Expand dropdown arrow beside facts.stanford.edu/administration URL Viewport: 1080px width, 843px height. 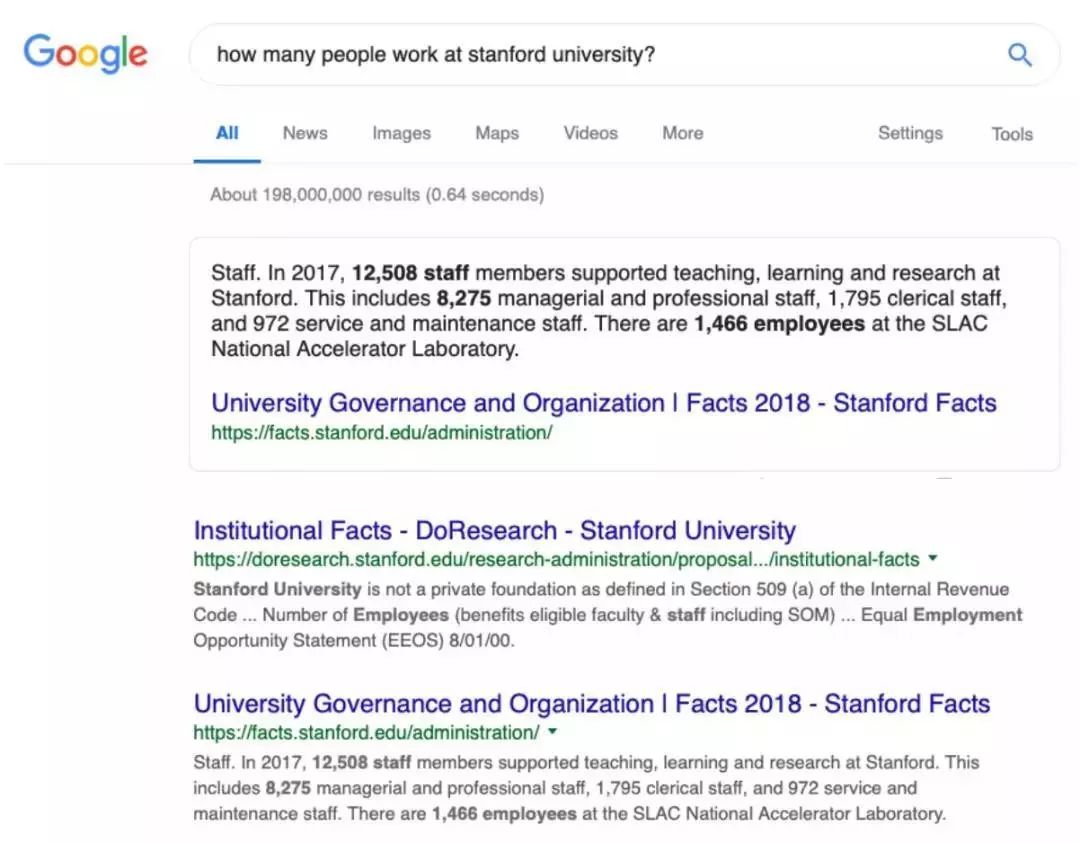pos(552,731)
